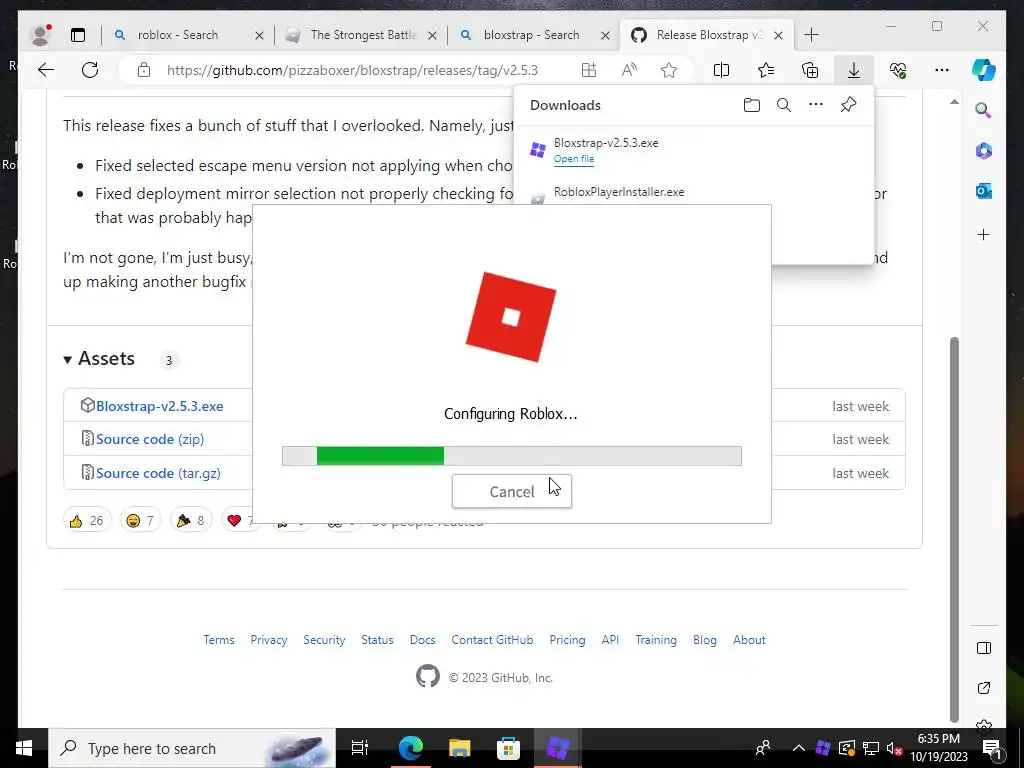Open split screen view

[x=721, y=70]
